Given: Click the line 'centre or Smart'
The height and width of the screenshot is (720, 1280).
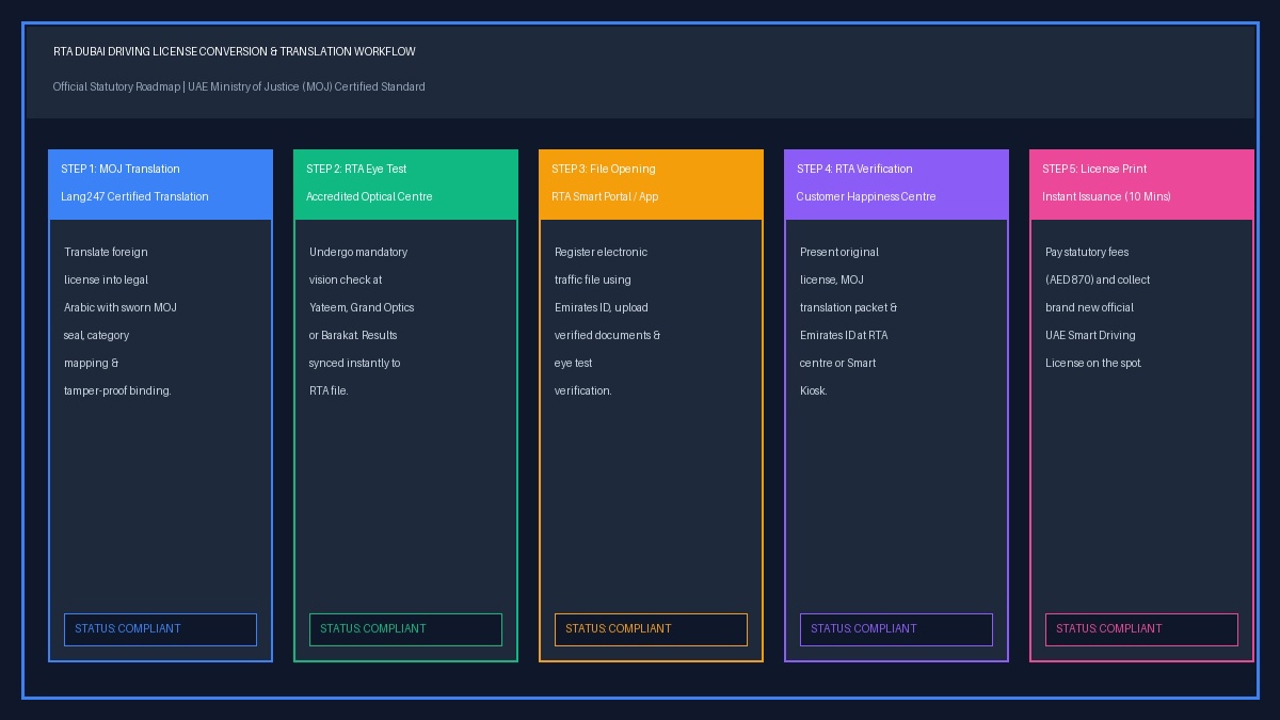Looking at the screenshot, I should 838,363.
